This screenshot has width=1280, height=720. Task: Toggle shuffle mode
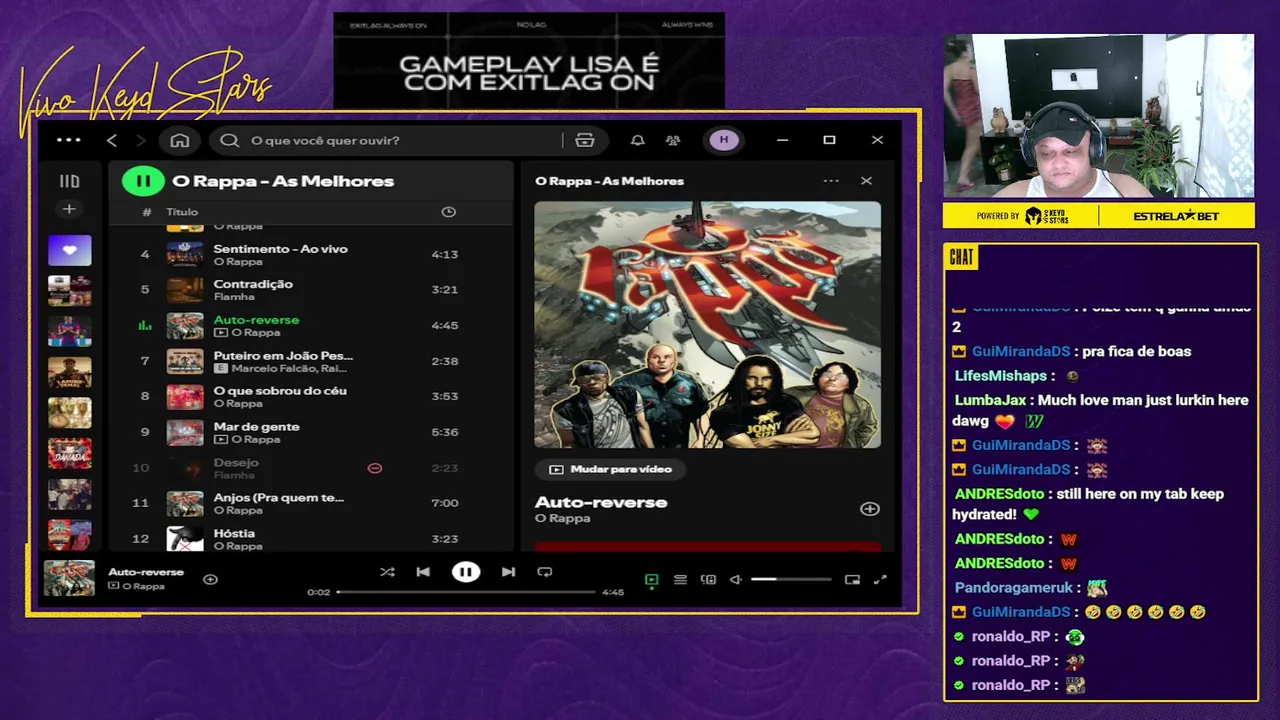tap(387, 572)
